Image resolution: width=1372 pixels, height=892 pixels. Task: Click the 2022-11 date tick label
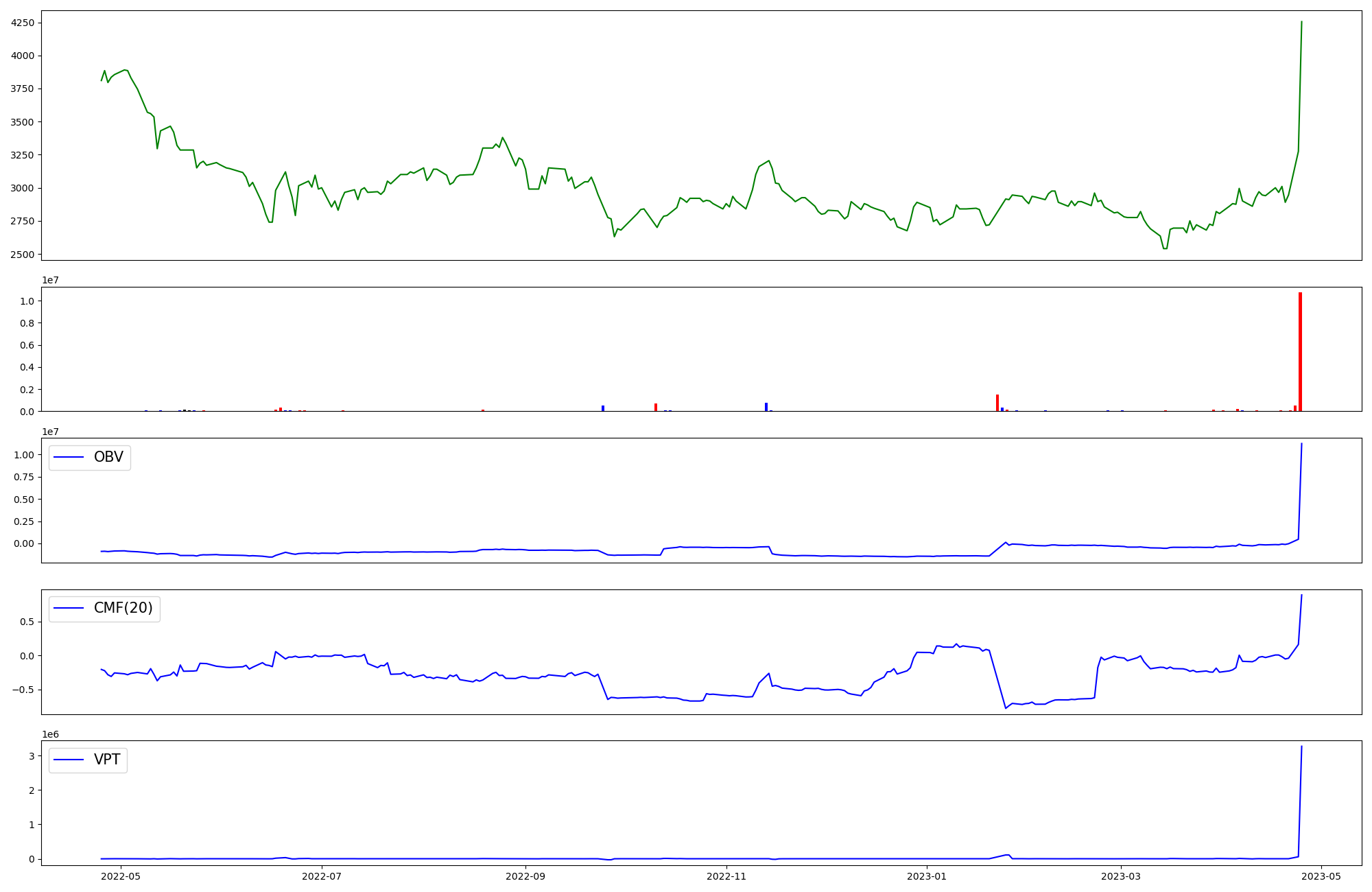[726, 876]
